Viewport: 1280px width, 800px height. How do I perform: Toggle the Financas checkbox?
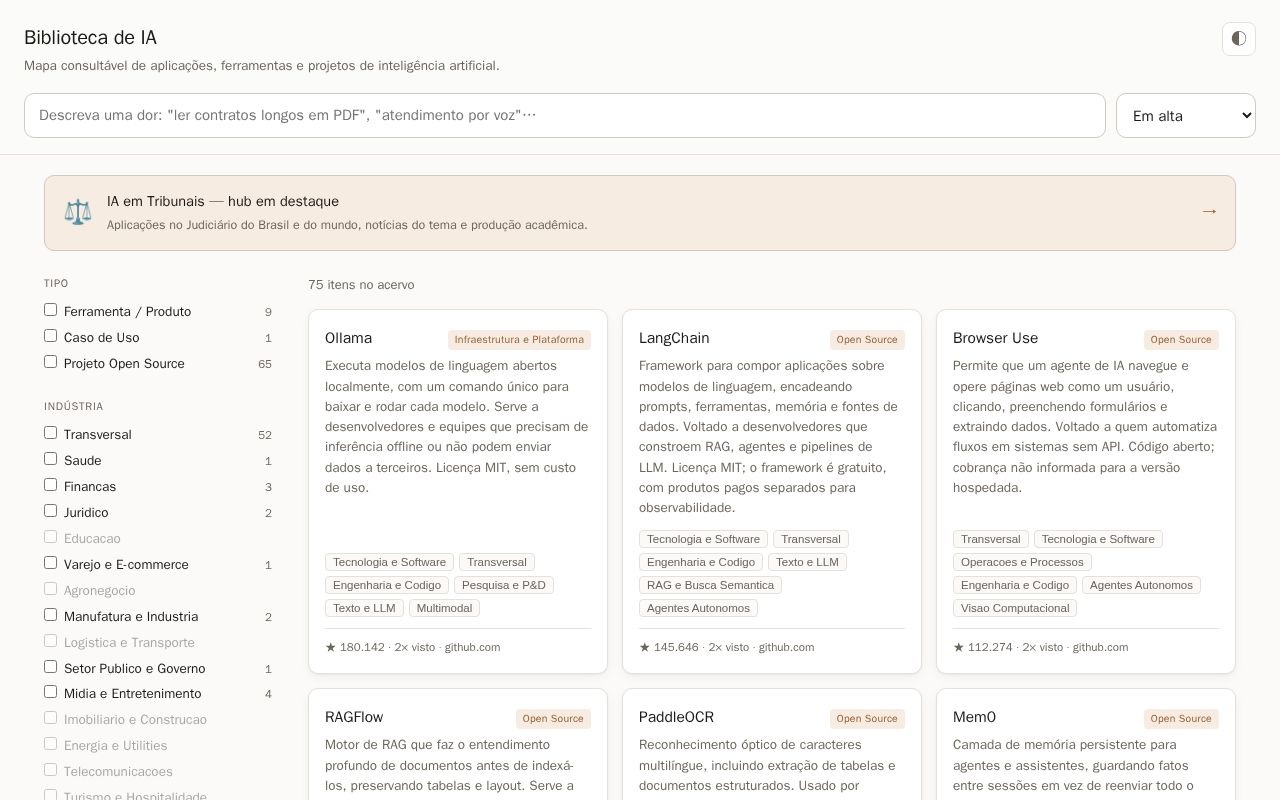50,485
